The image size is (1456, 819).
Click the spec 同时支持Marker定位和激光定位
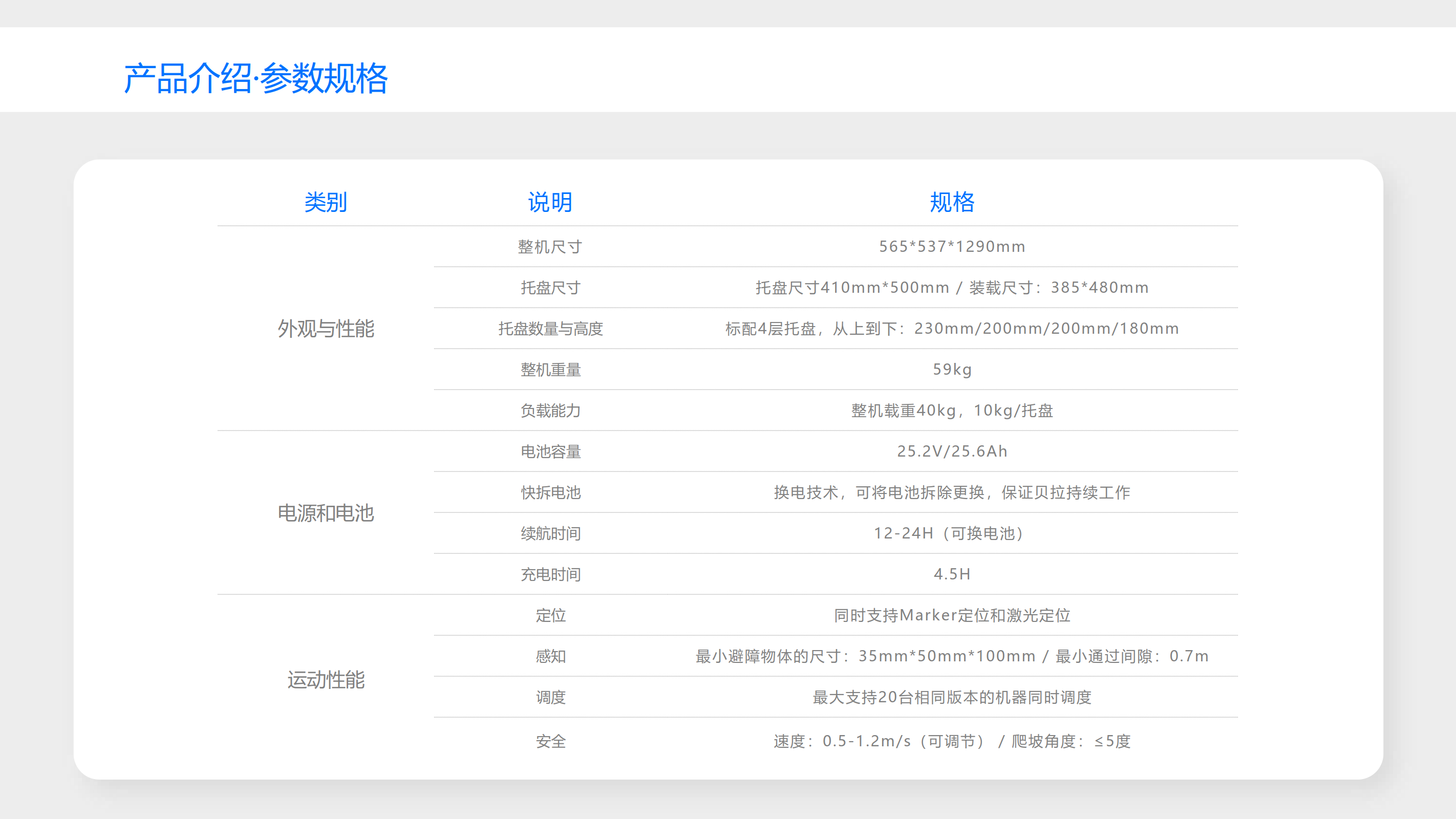(x=952, y=615)
